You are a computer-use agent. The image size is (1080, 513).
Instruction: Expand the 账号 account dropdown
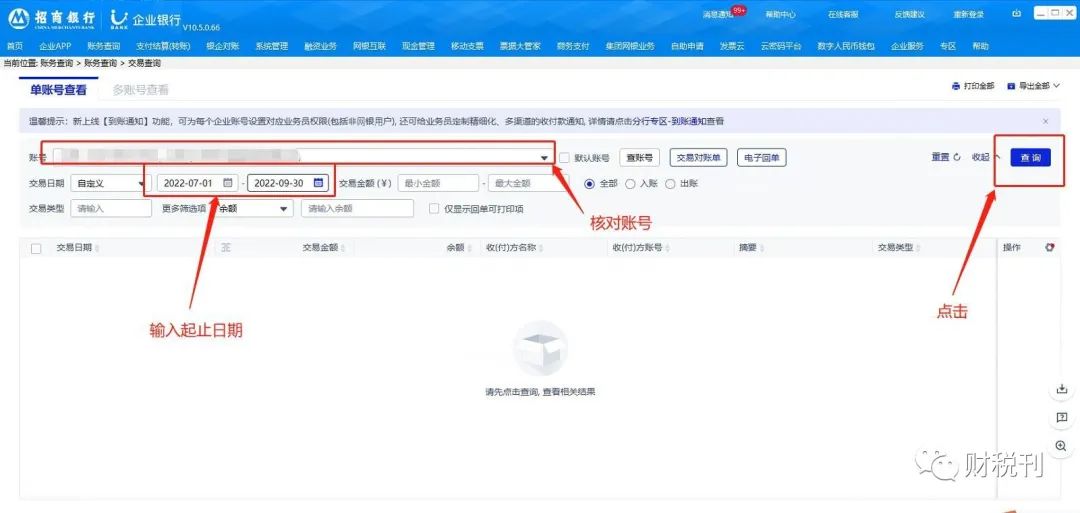pos(544,158)
